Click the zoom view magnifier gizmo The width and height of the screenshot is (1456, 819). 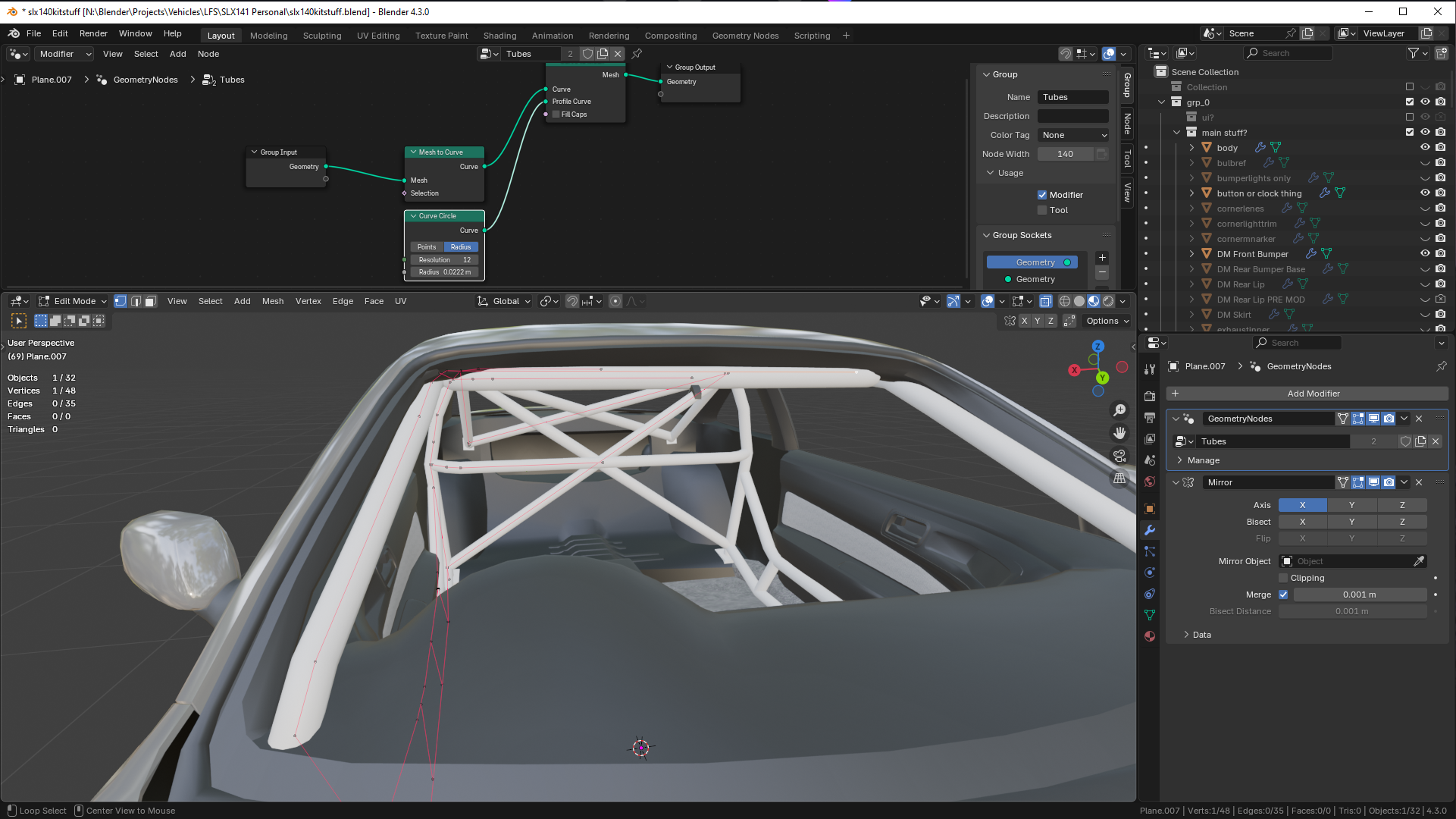1119,410
